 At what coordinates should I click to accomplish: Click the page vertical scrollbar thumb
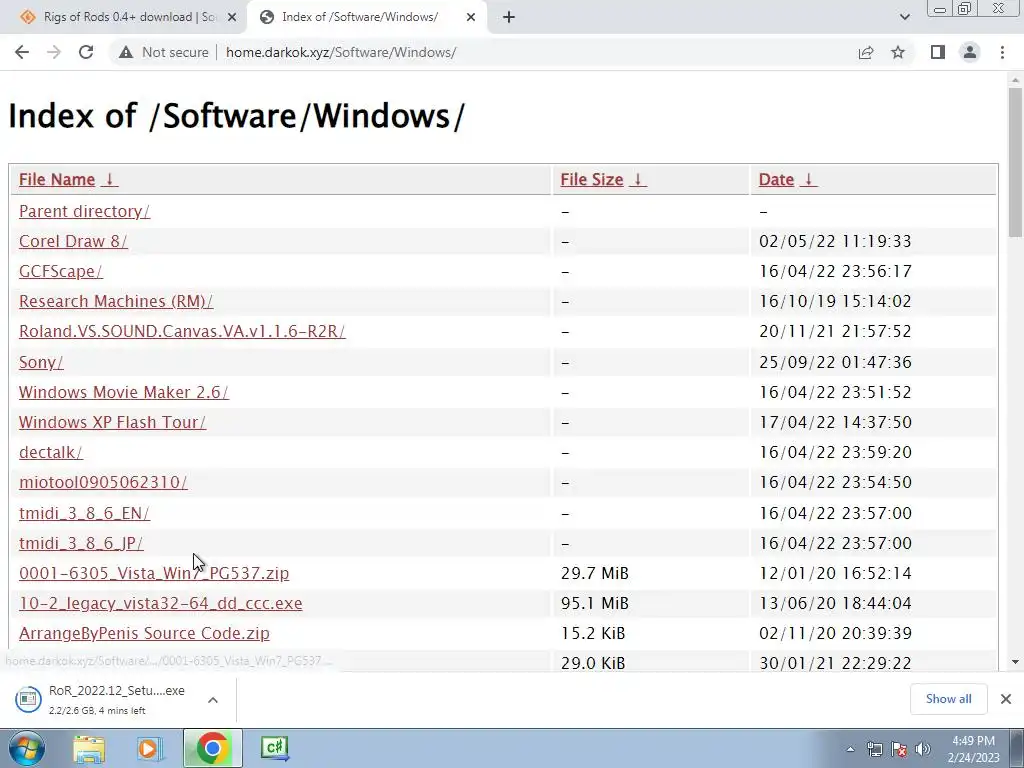point(1015,163)
